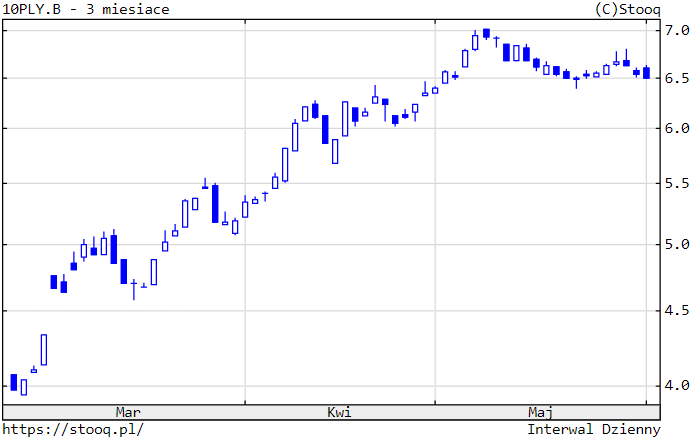Click the 6.0 price axis label

pos(677,128)
